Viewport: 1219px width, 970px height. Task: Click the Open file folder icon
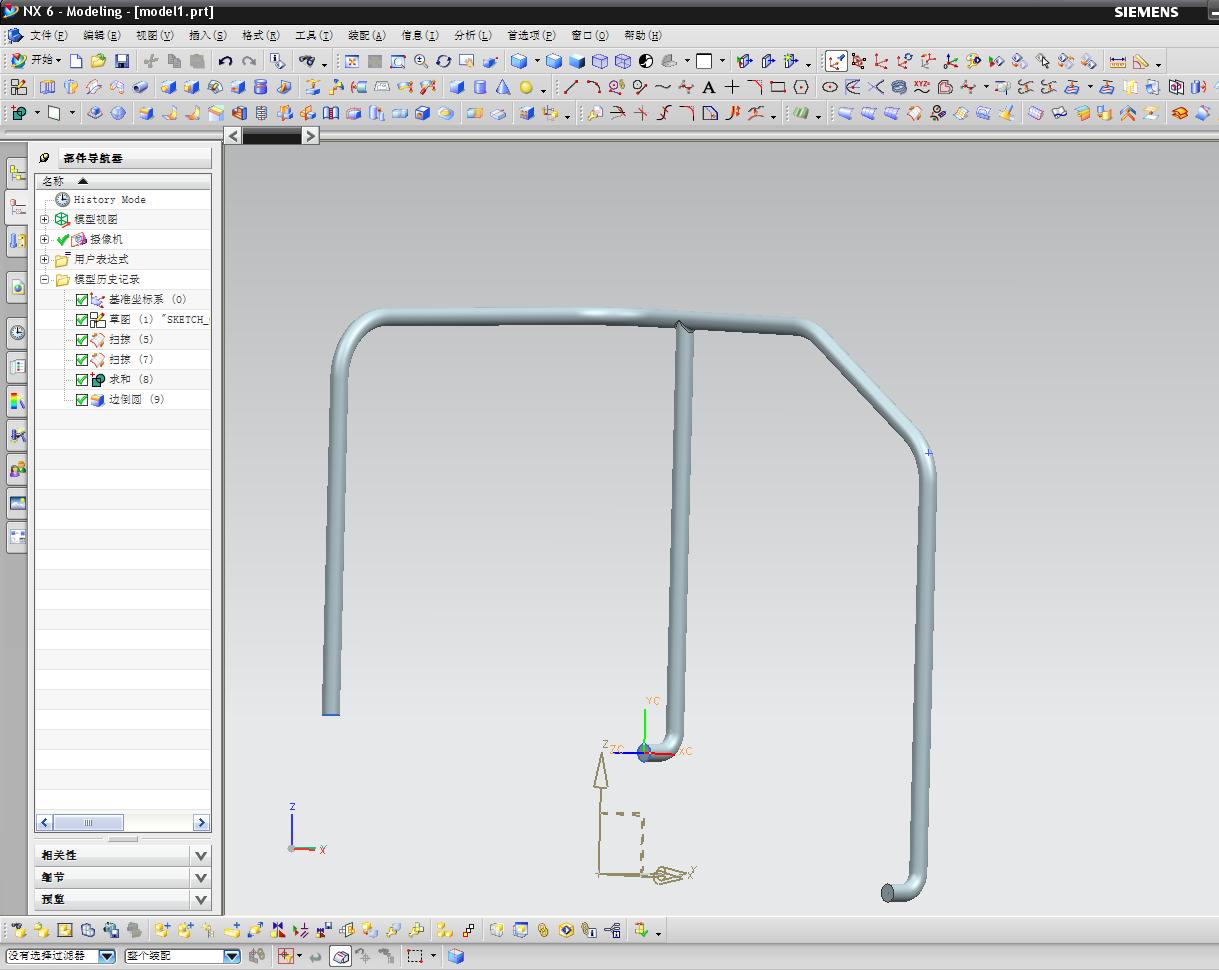coord(99,61)
